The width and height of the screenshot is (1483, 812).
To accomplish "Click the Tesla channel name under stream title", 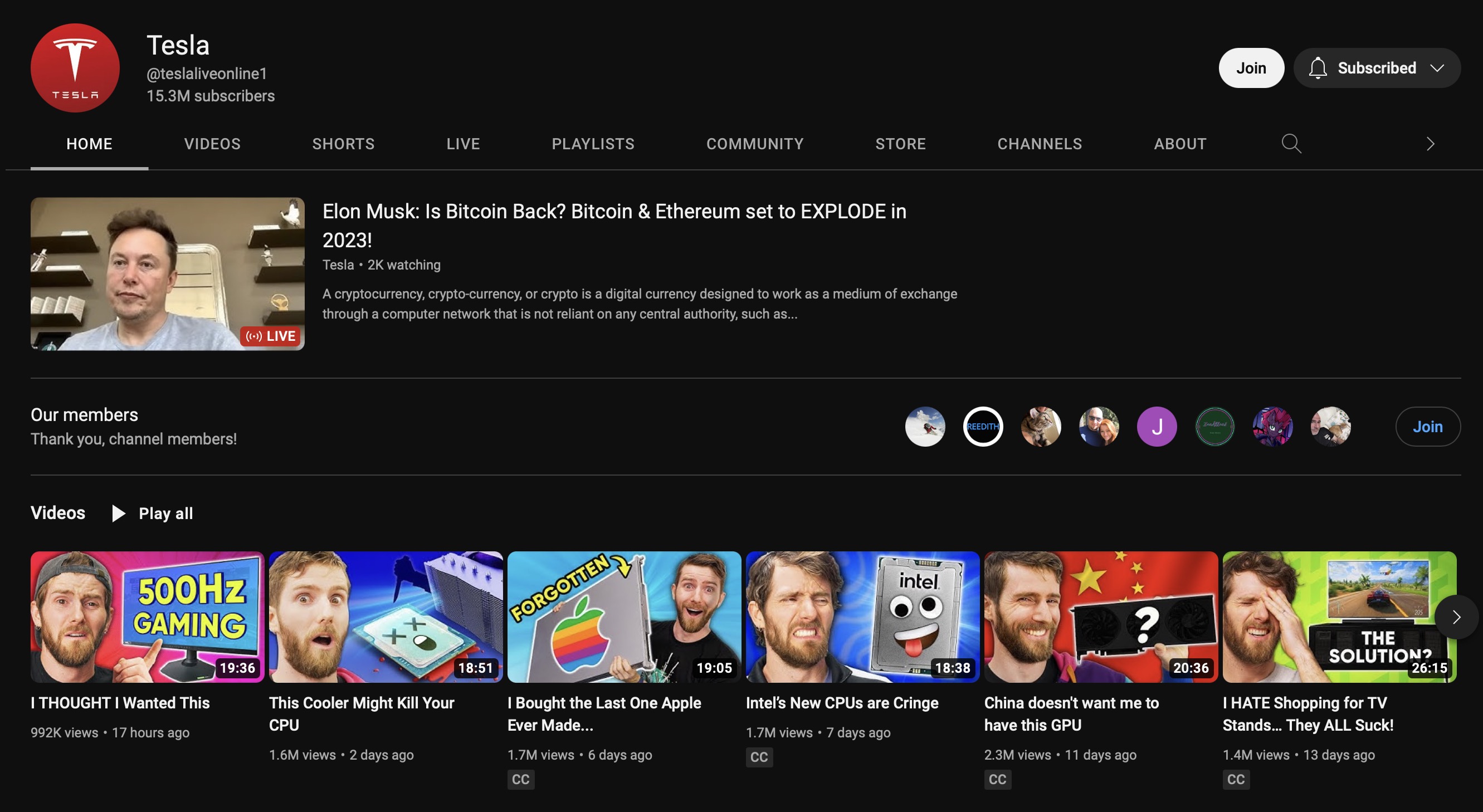I will [338, 265].
